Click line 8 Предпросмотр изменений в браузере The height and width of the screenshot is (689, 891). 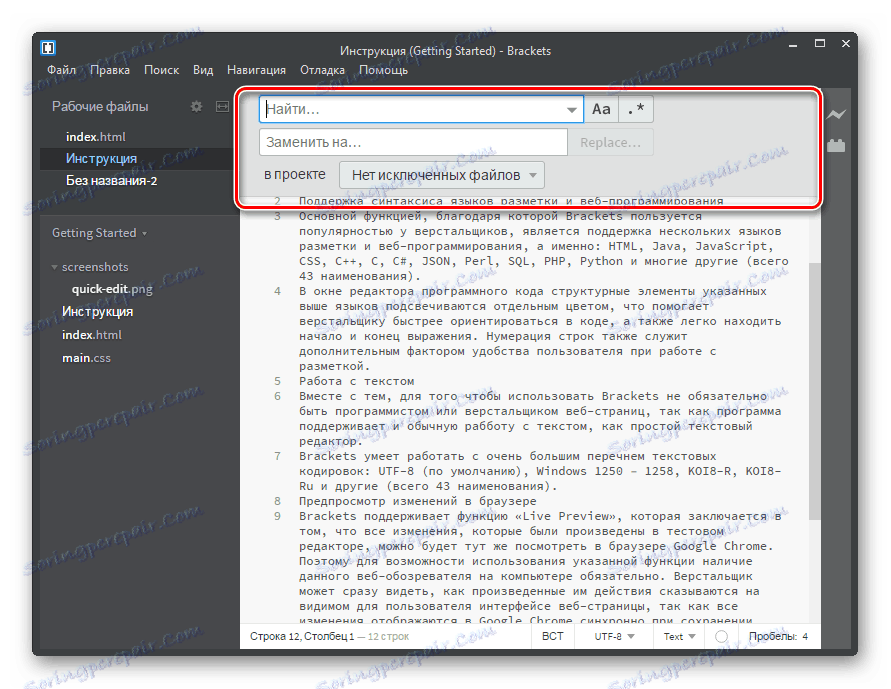tap(418, 501)
